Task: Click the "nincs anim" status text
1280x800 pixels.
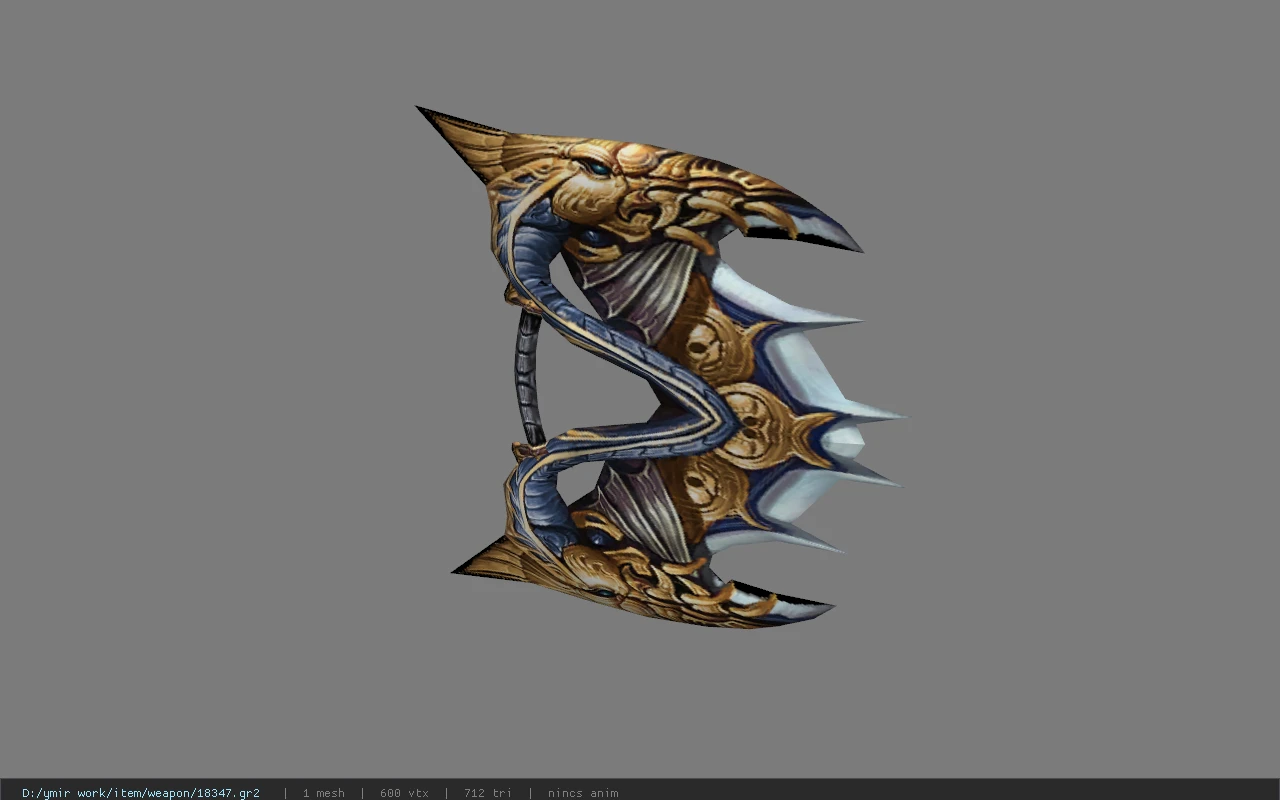Action: tap(583, 793)
